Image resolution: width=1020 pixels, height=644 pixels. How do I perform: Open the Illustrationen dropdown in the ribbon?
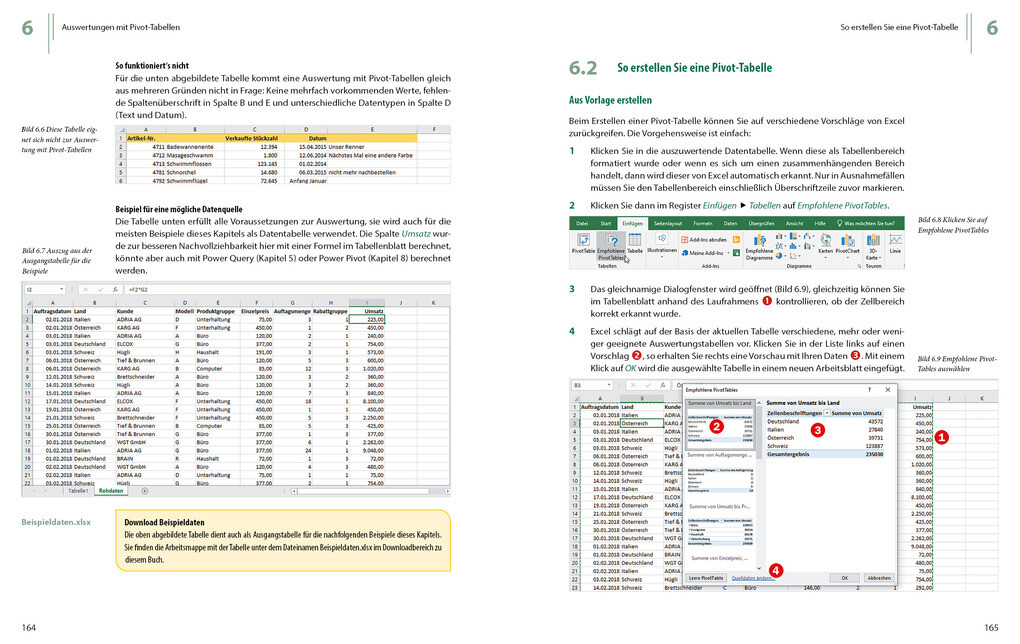pyautogui.click(x=662, y=245)
